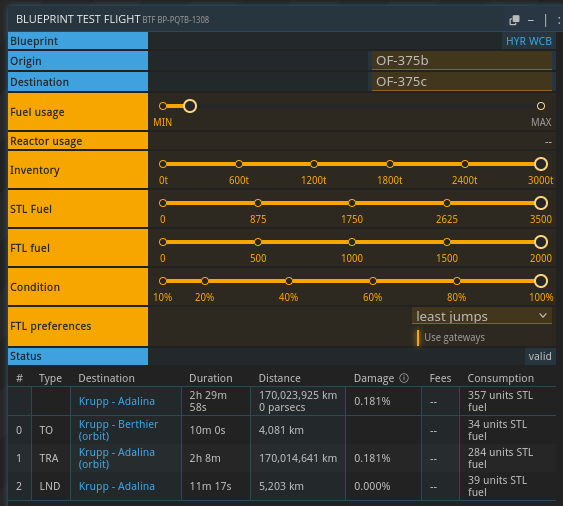Set Fuel usage slider to MAX
The height and width of the screenshot is (506, 563).
(x=541, y=106)
